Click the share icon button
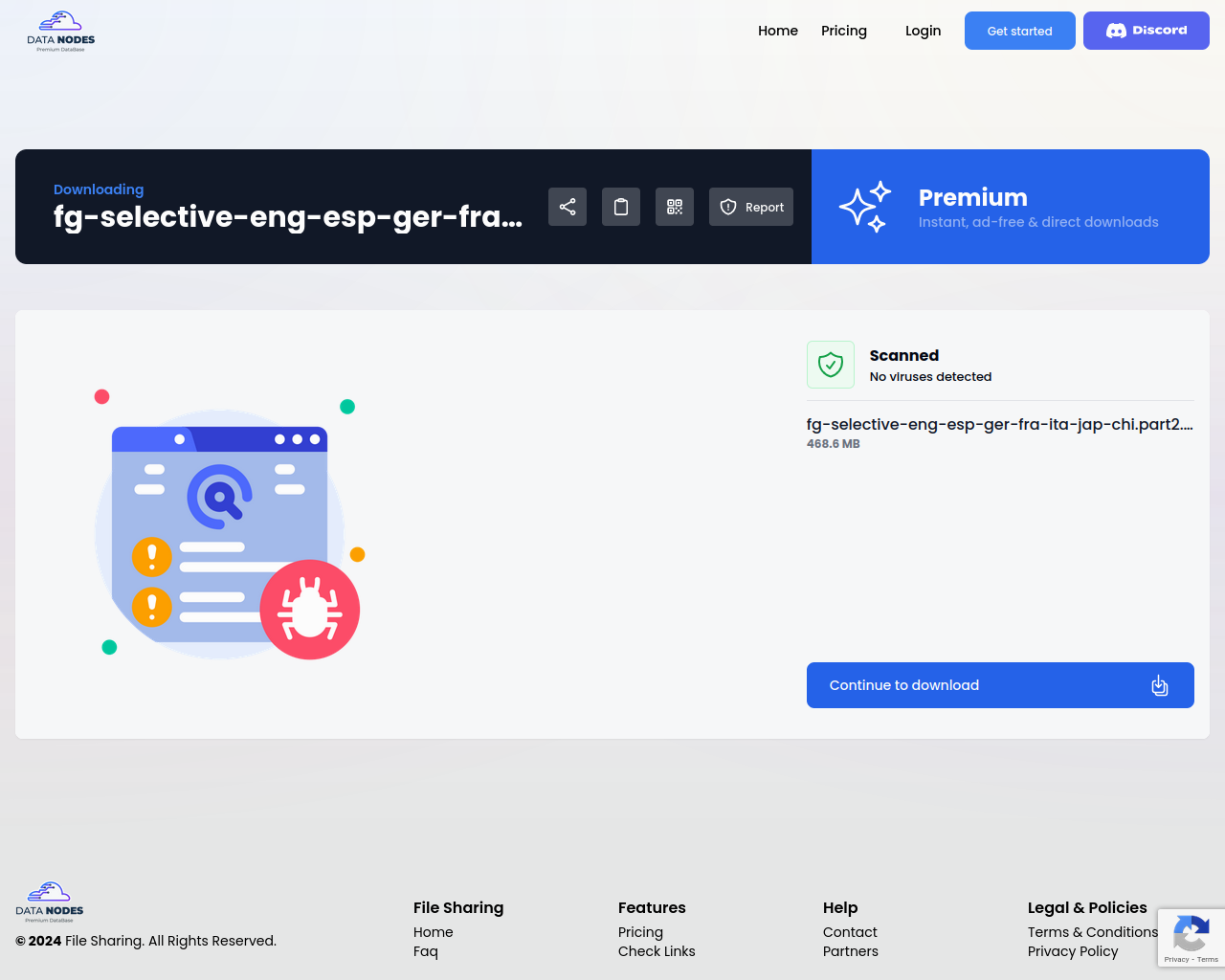Viewport: 1225px width, 980px height. click(568, 207)
